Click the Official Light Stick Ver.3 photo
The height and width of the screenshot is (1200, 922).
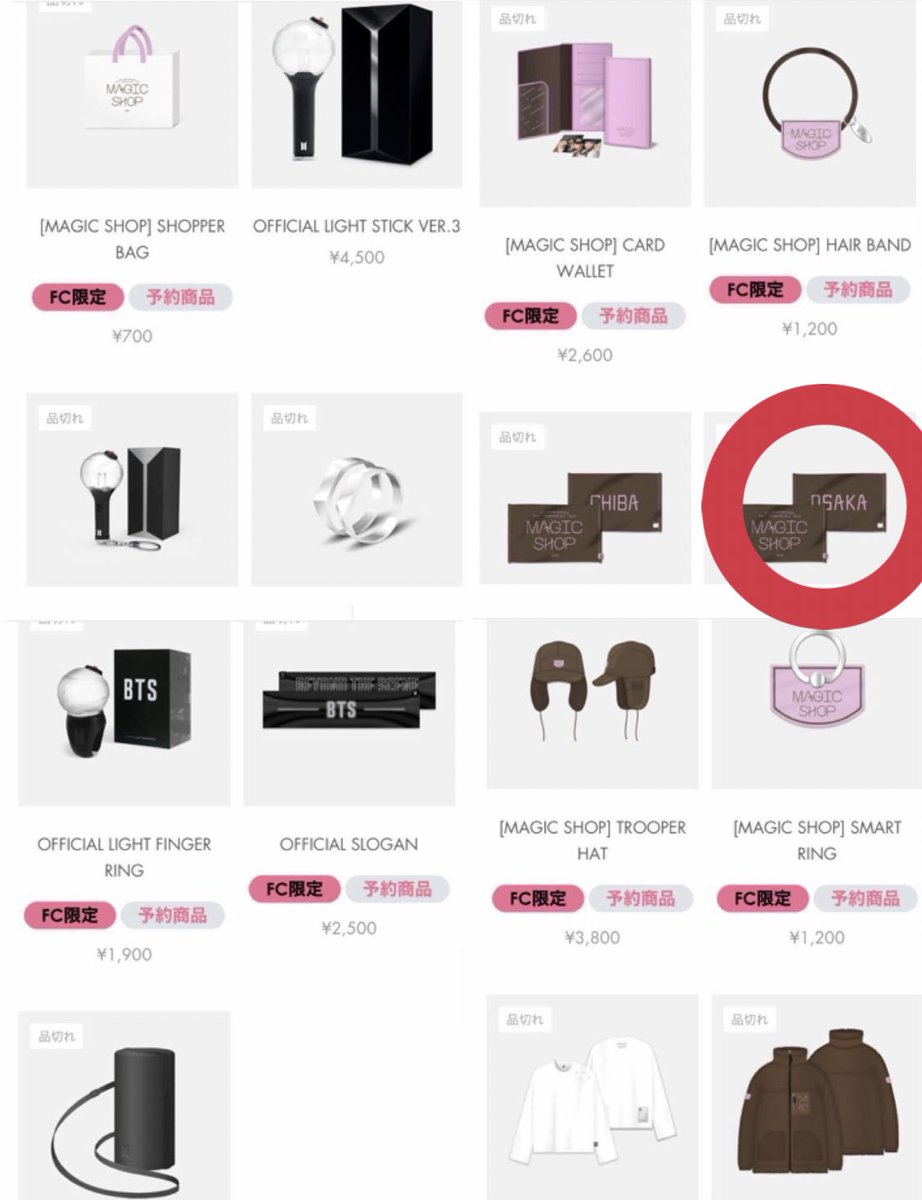coord(356,94)
